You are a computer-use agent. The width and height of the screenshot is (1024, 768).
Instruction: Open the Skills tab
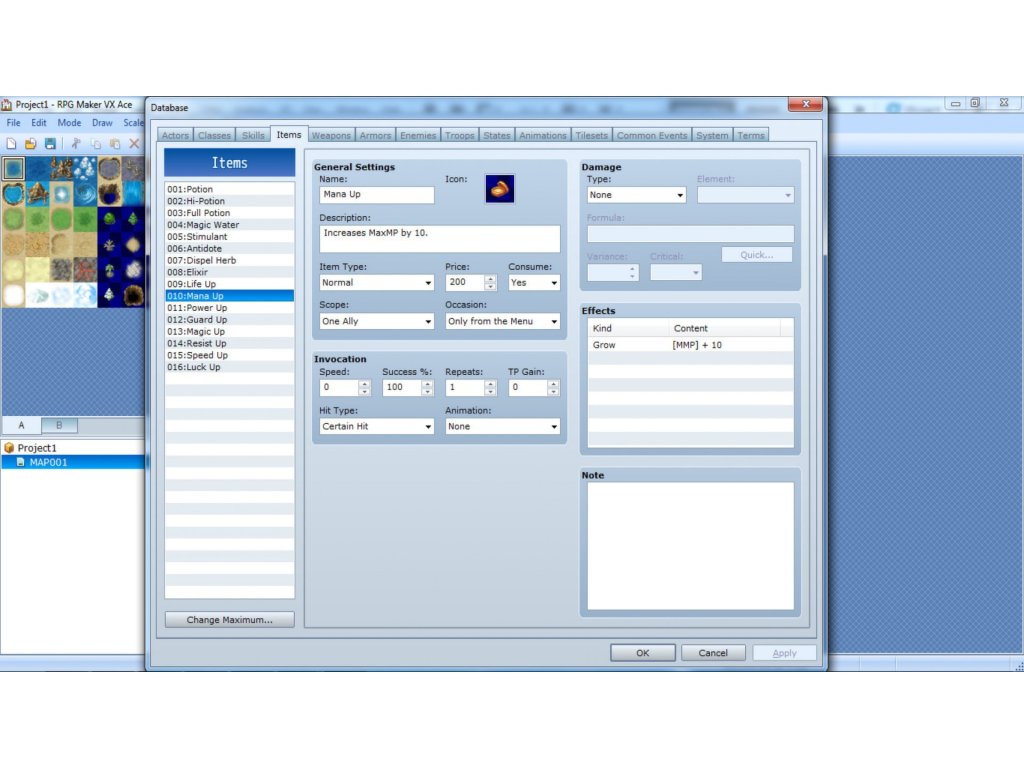[253, 135]
